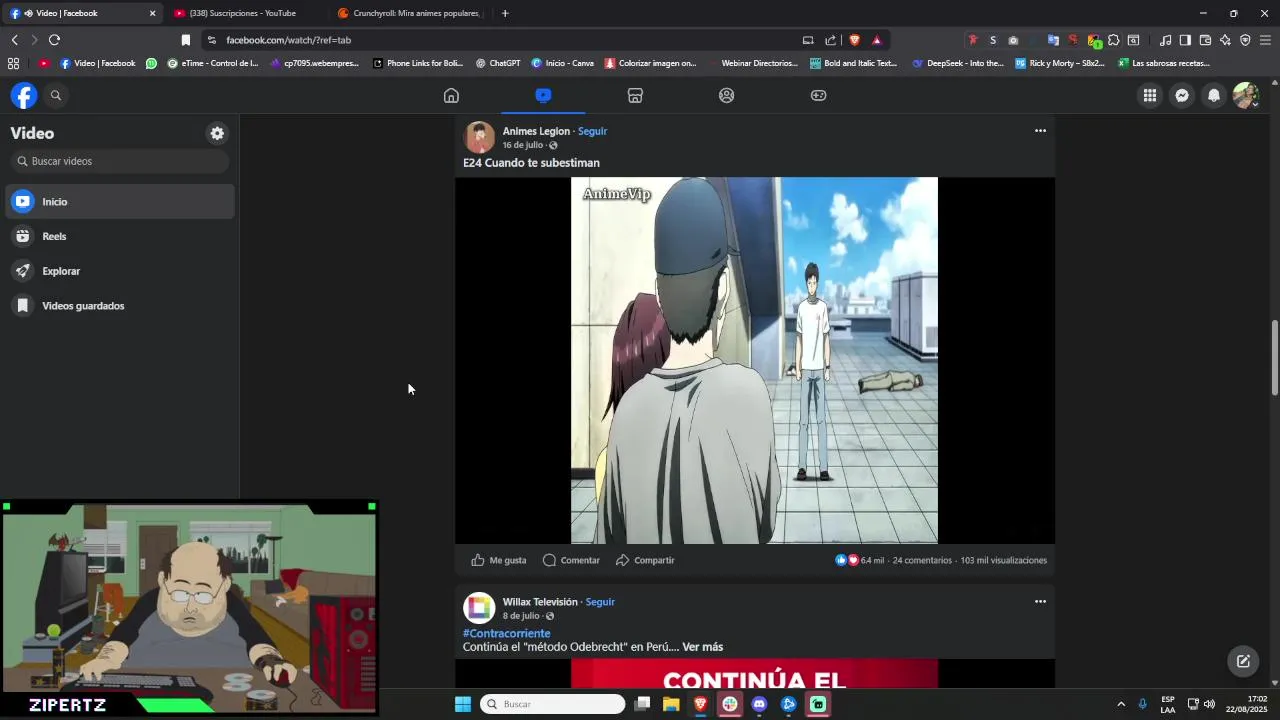
Task: Go back in browser history
Action: (x=14, y=40)
